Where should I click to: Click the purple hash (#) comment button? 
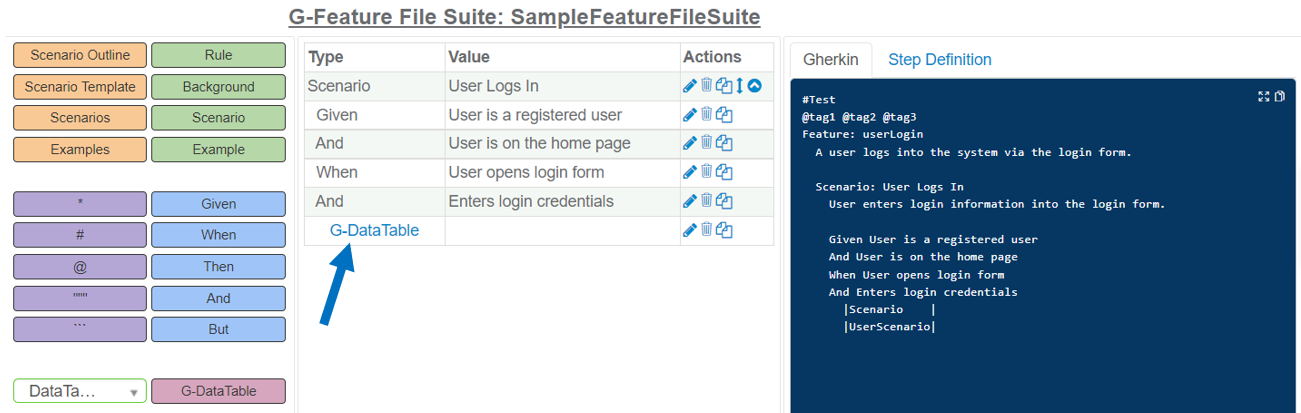(80, 235)
